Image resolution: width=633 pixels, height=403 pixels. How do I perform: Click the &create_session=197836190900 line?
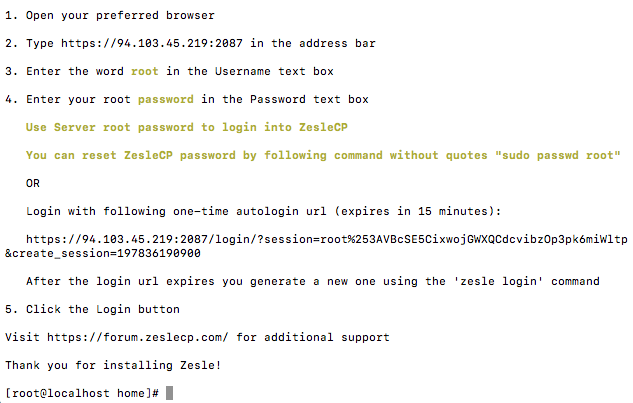[103, 254]
